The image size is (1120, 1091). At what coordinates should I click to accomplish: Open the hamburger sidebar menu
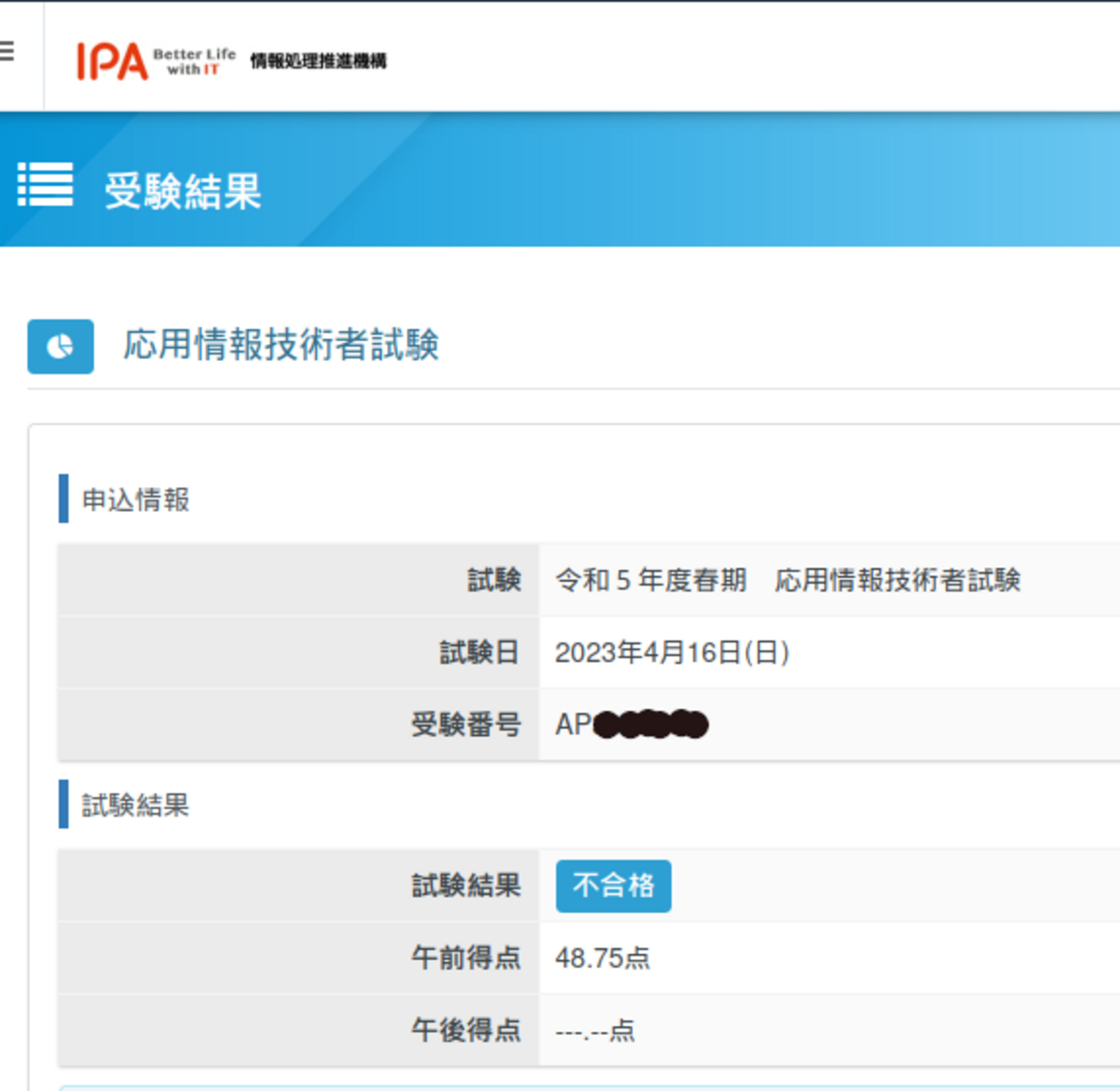point(7,52)
